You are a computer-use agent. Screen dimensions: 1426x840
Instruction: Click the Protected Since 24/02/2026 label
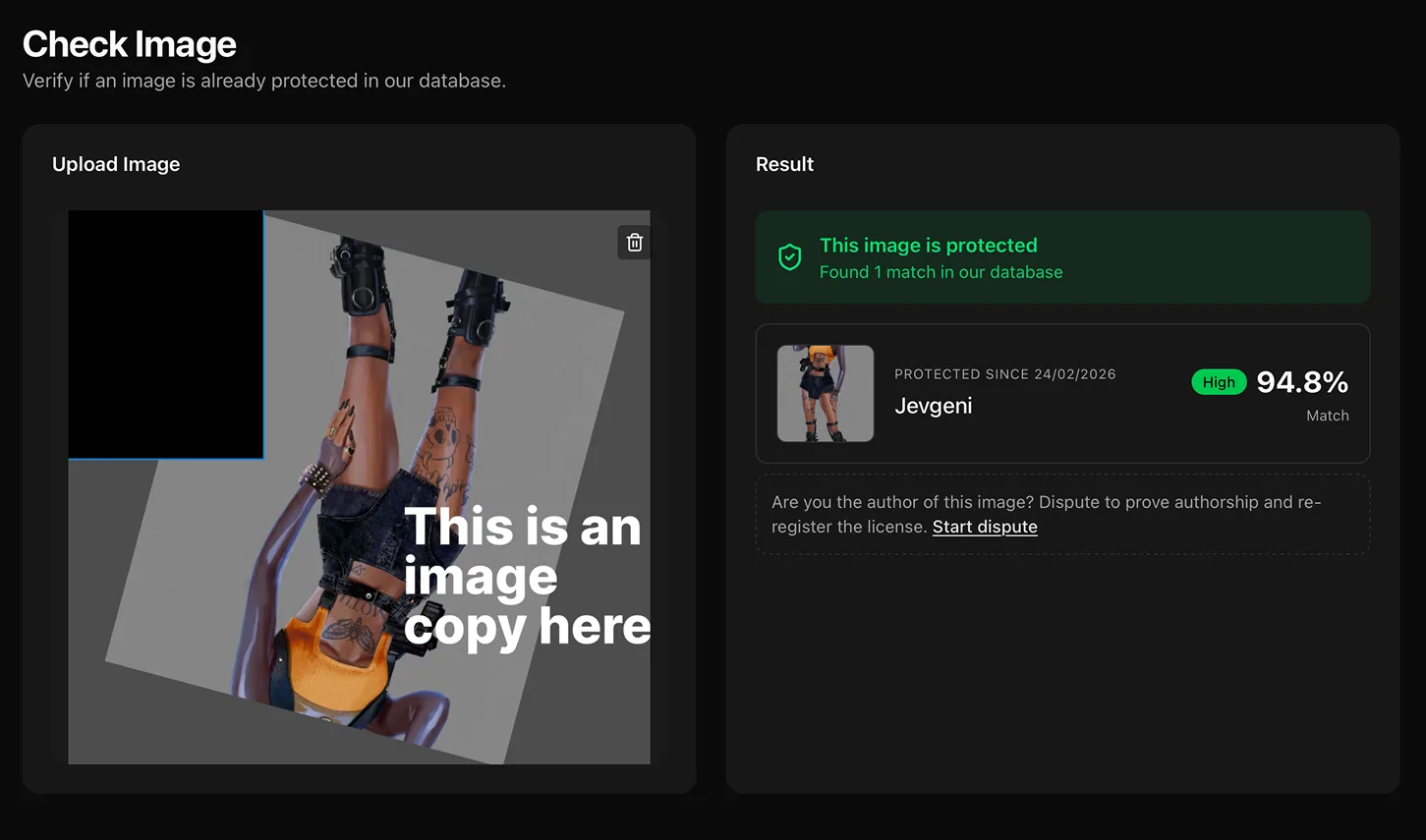[1005, 374]
